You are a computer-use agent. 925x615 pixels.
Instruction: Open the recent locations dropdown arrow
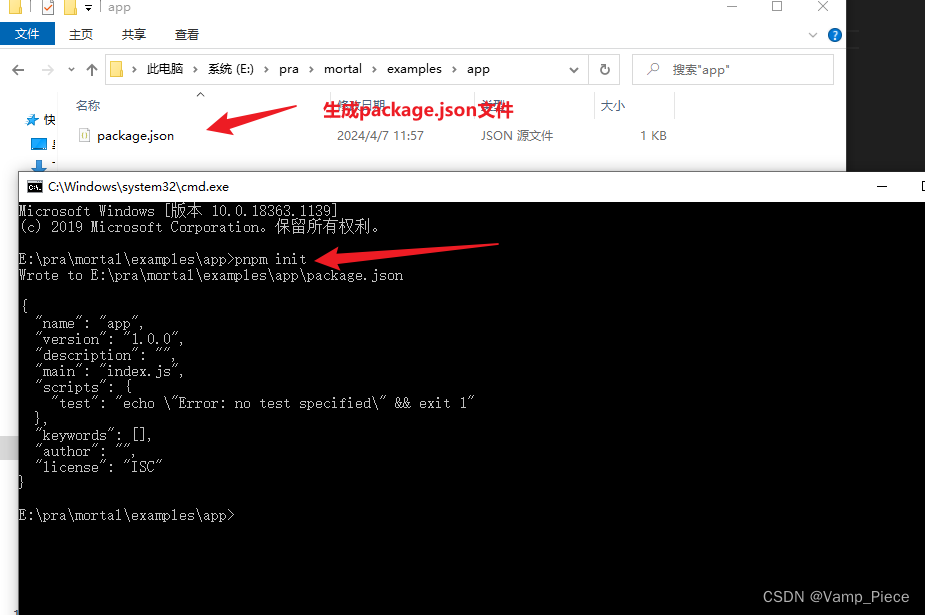(x=71, y=70)
